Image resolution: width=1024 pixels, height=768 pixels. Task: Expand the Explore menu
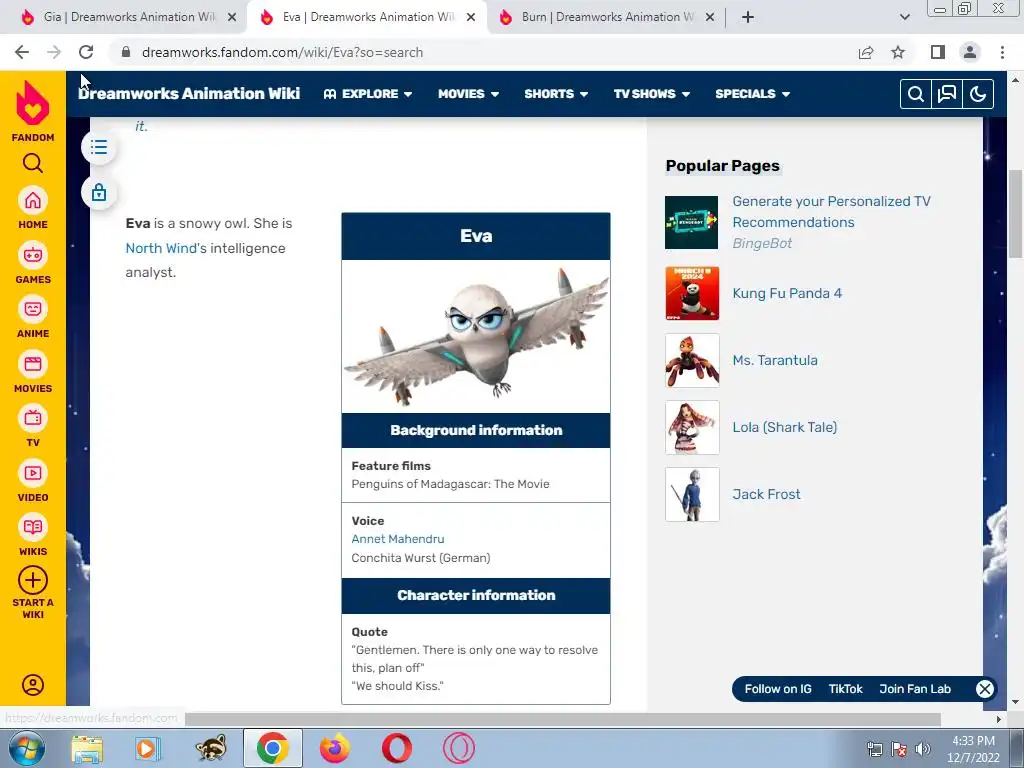[x=368, y=94]
